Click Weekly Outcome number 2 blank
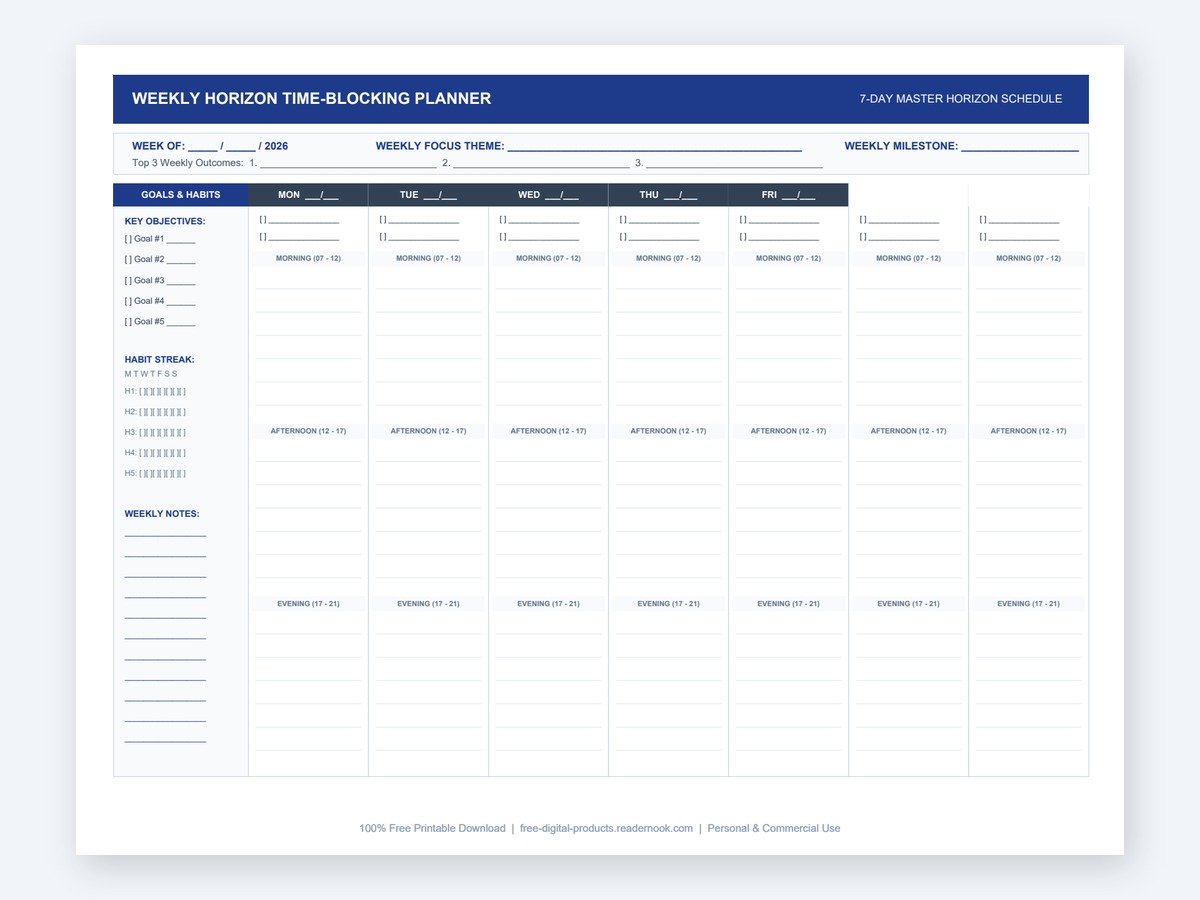1200x900 pixels. coord(541,163)
